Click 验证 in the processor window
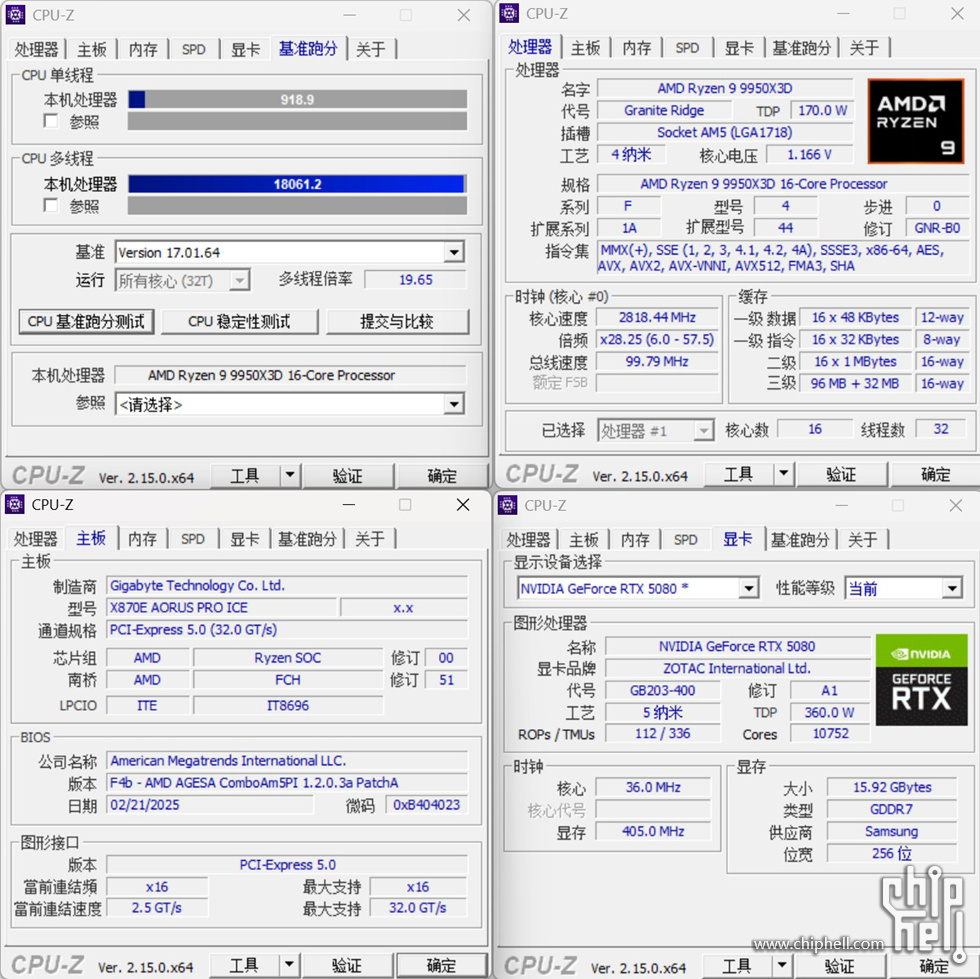This screenshot has width=980, height=979. (x=841, y=474)
